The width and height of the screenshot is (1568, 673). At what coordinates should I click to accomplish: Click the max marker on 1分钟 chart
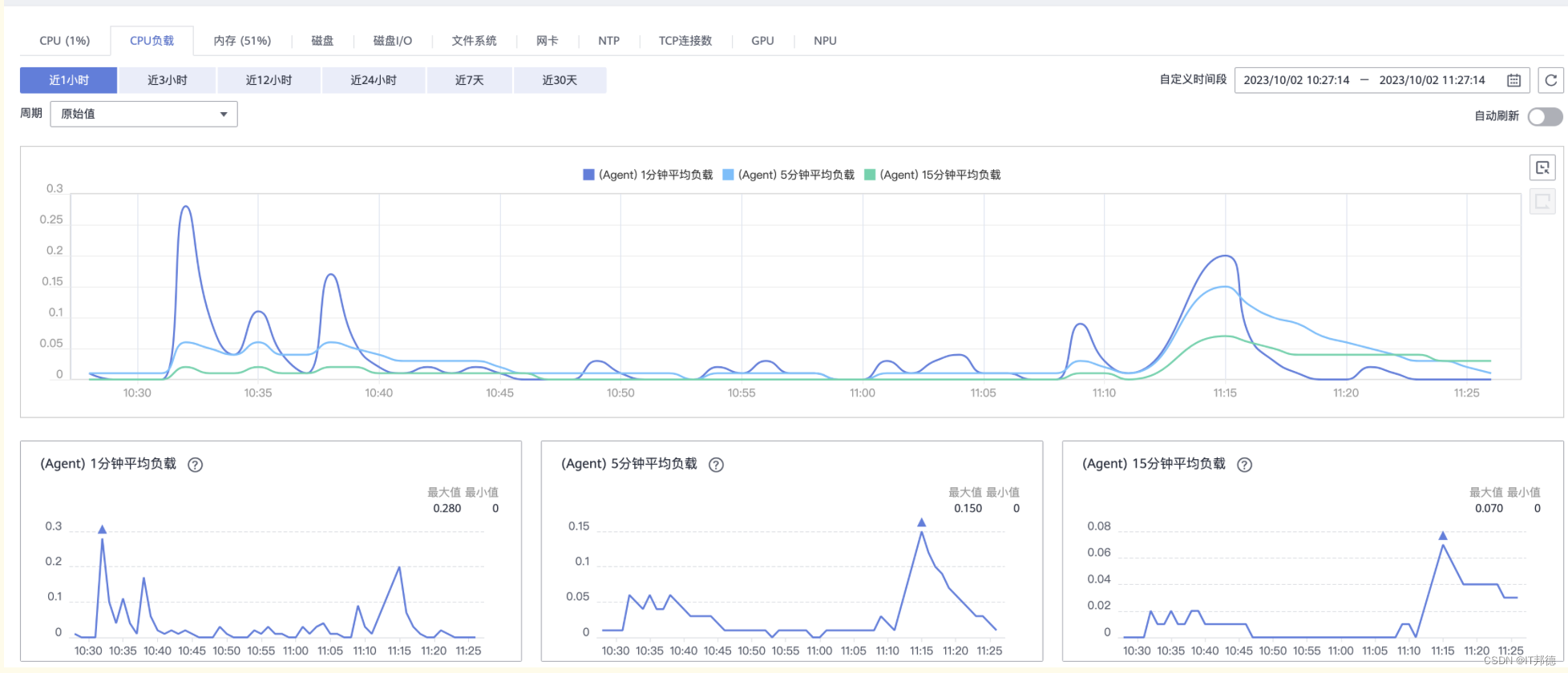[x=102, y=530]
